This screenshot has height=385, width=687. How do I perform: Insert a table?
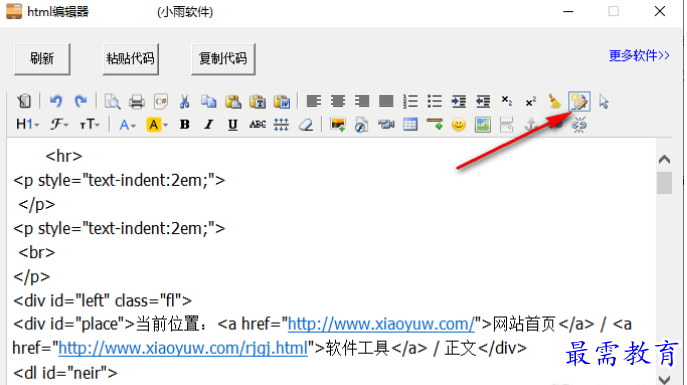click(x=411, y=125)
